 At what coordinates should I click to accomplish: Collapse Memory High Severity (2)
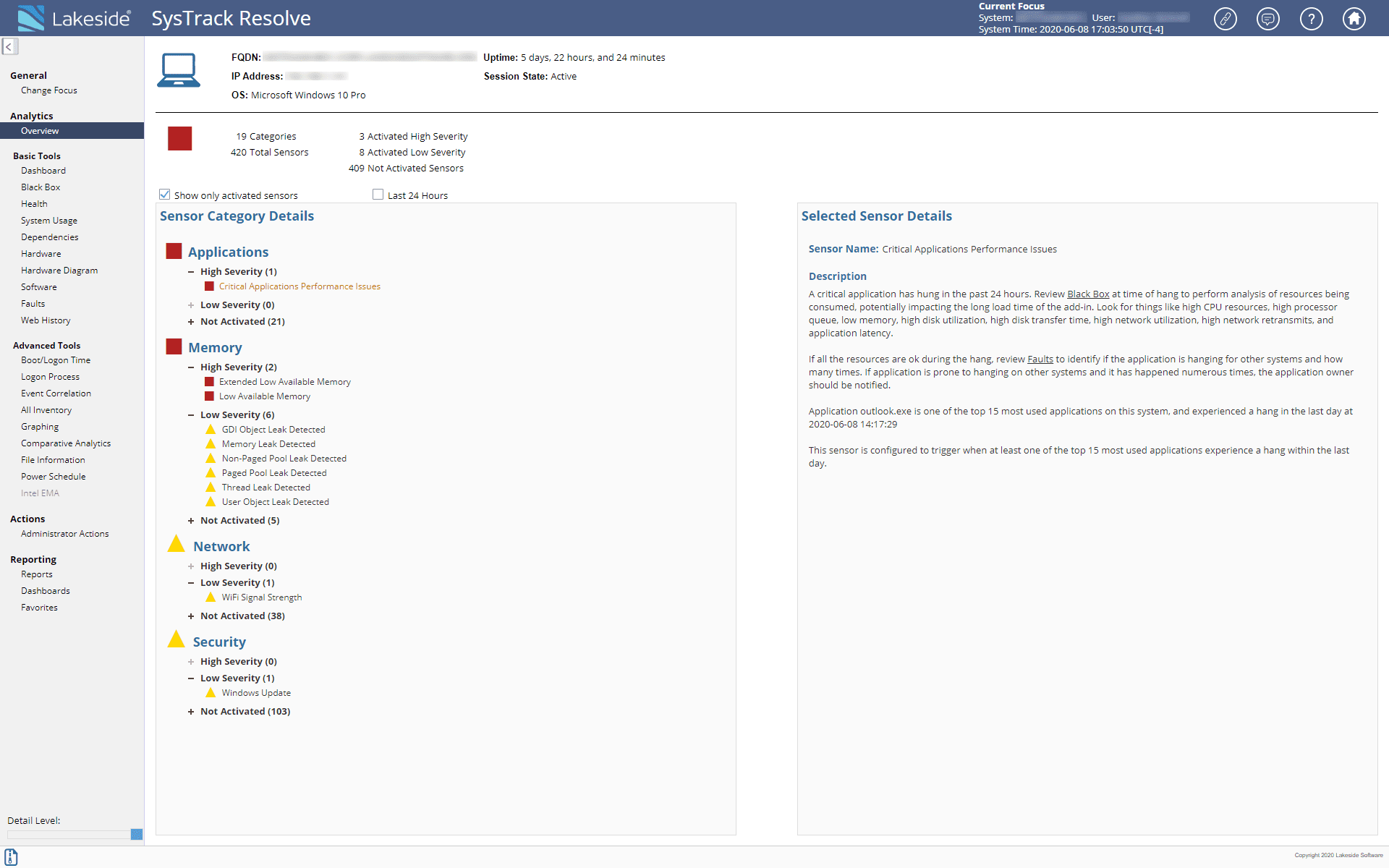[x=191, y=367]
